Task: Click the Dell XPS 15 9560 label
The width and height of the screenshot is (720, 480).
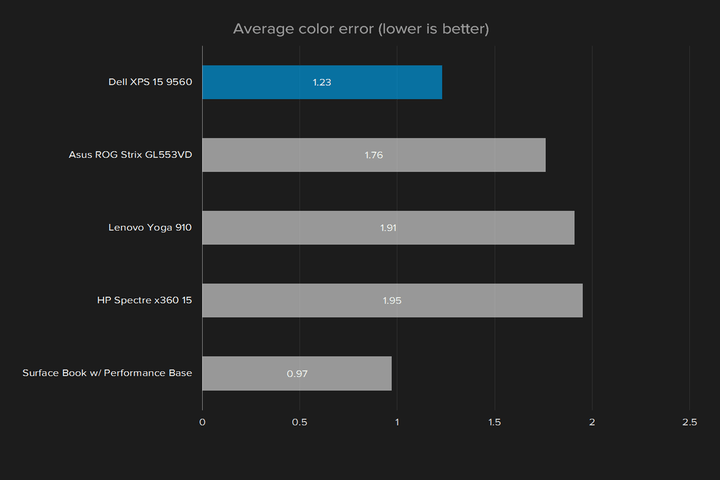Action: [150, 82]
